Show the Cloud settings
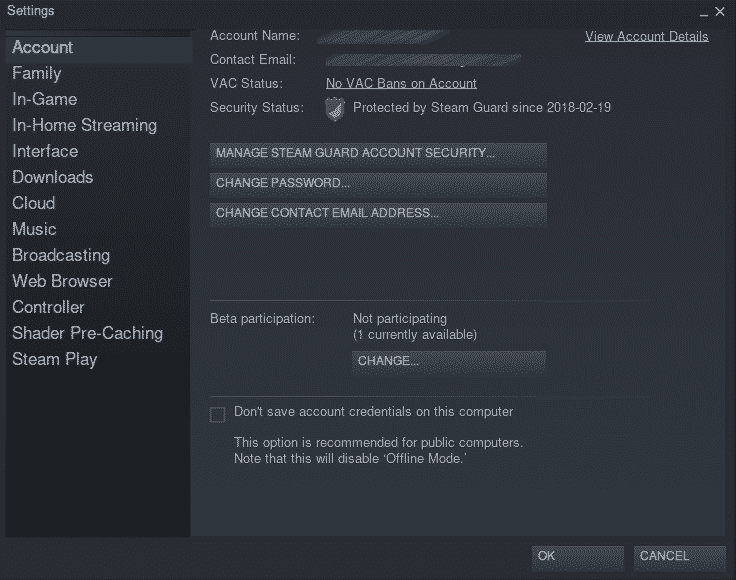 (x=33, y=203)
